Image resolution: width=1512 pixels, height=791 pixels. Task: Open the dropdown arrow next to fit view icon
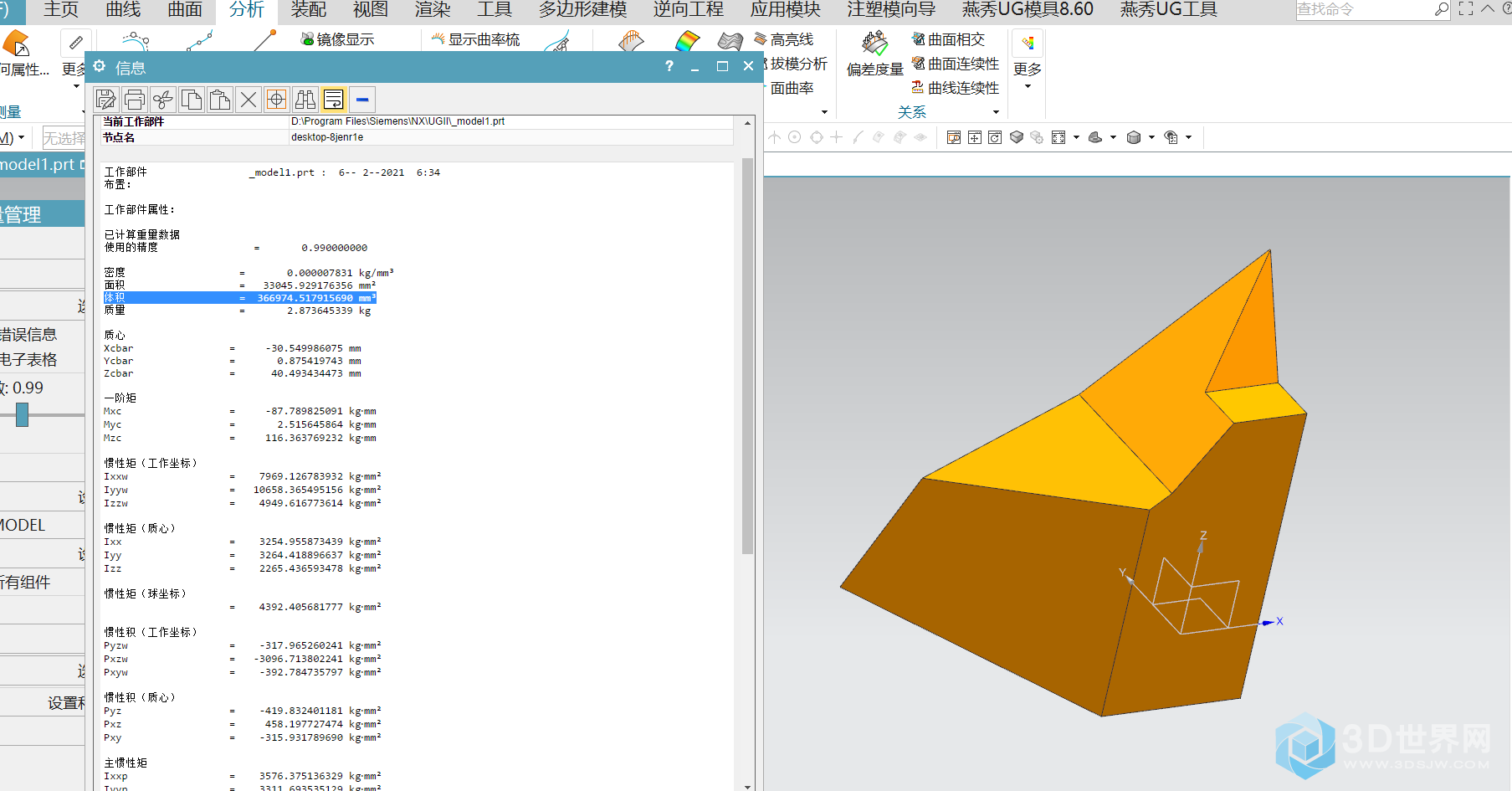click(1076, 137)
